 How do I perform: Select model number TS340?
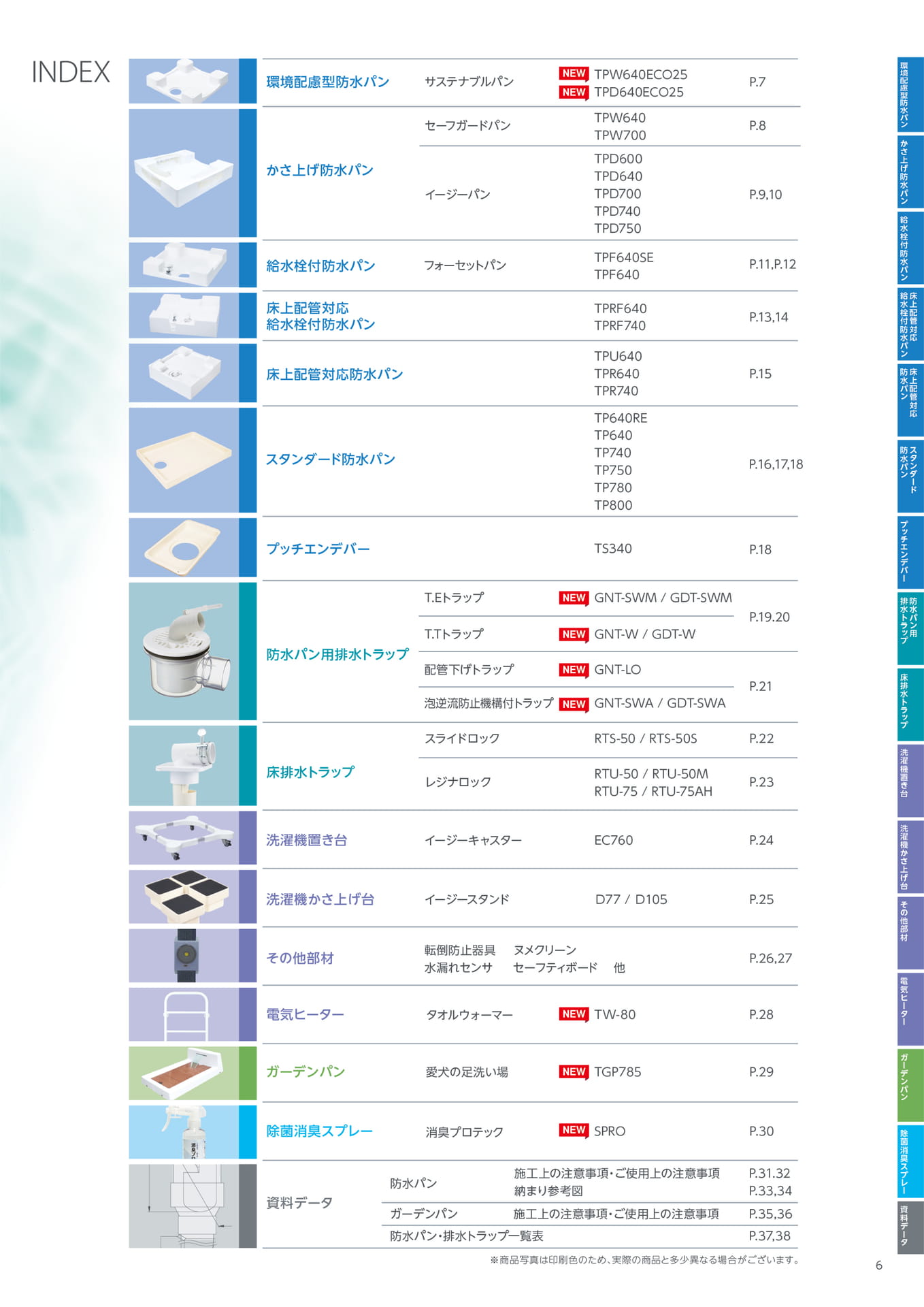click(613, 549)
